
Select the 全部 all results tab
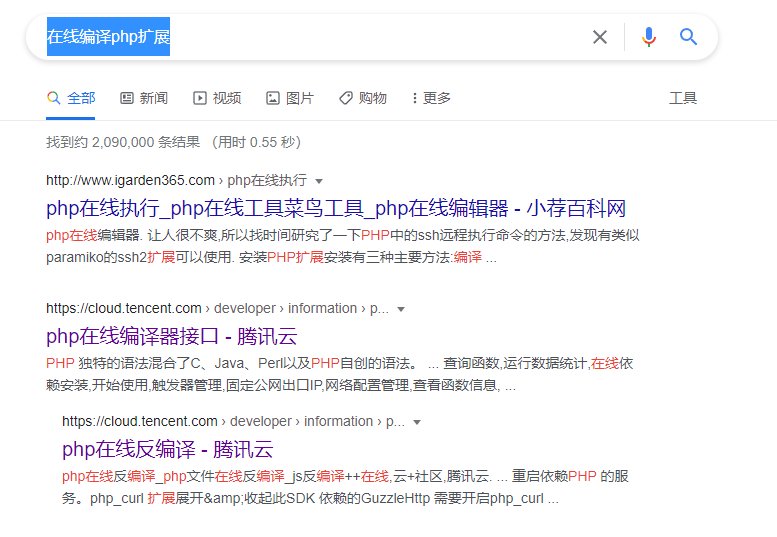(71, 98)
